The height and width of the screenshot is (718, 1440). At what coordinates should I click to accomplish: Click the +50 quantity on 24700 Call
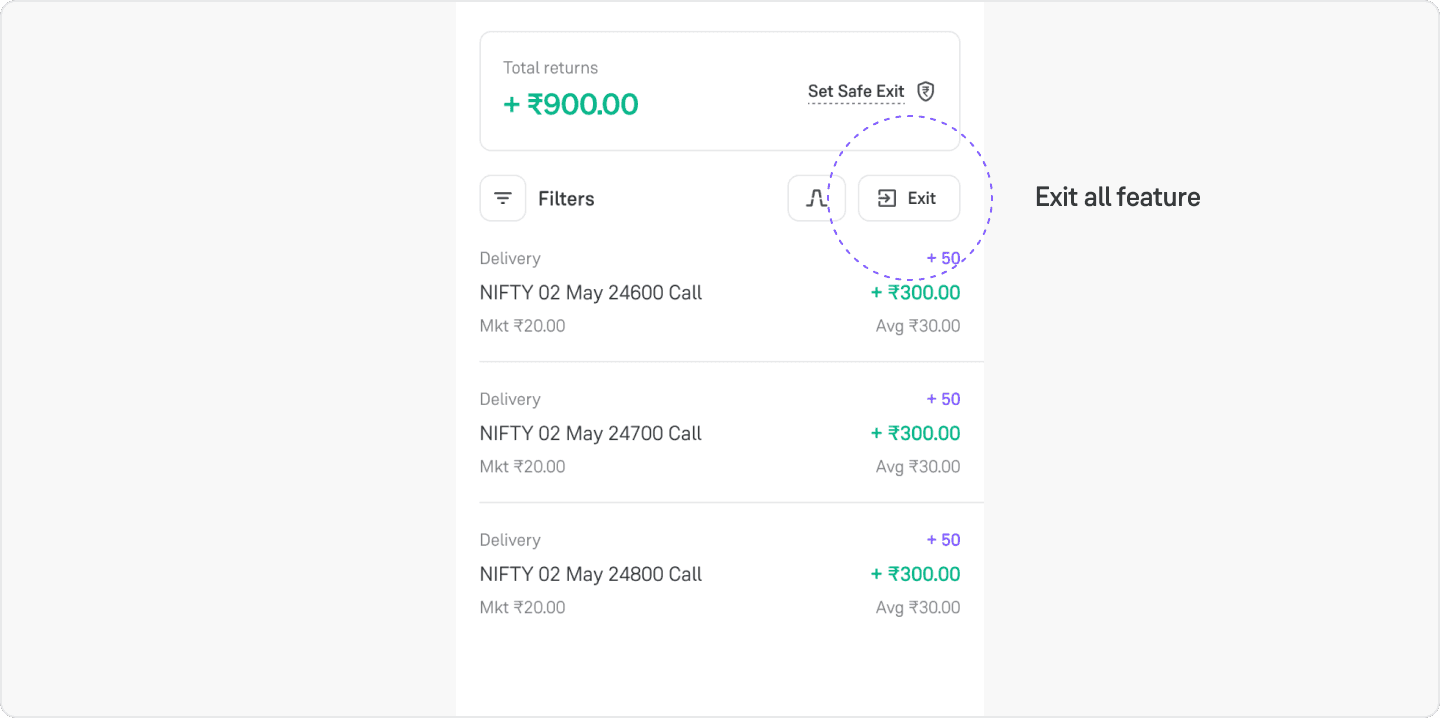pyautogui.click(x=943, y=399)
